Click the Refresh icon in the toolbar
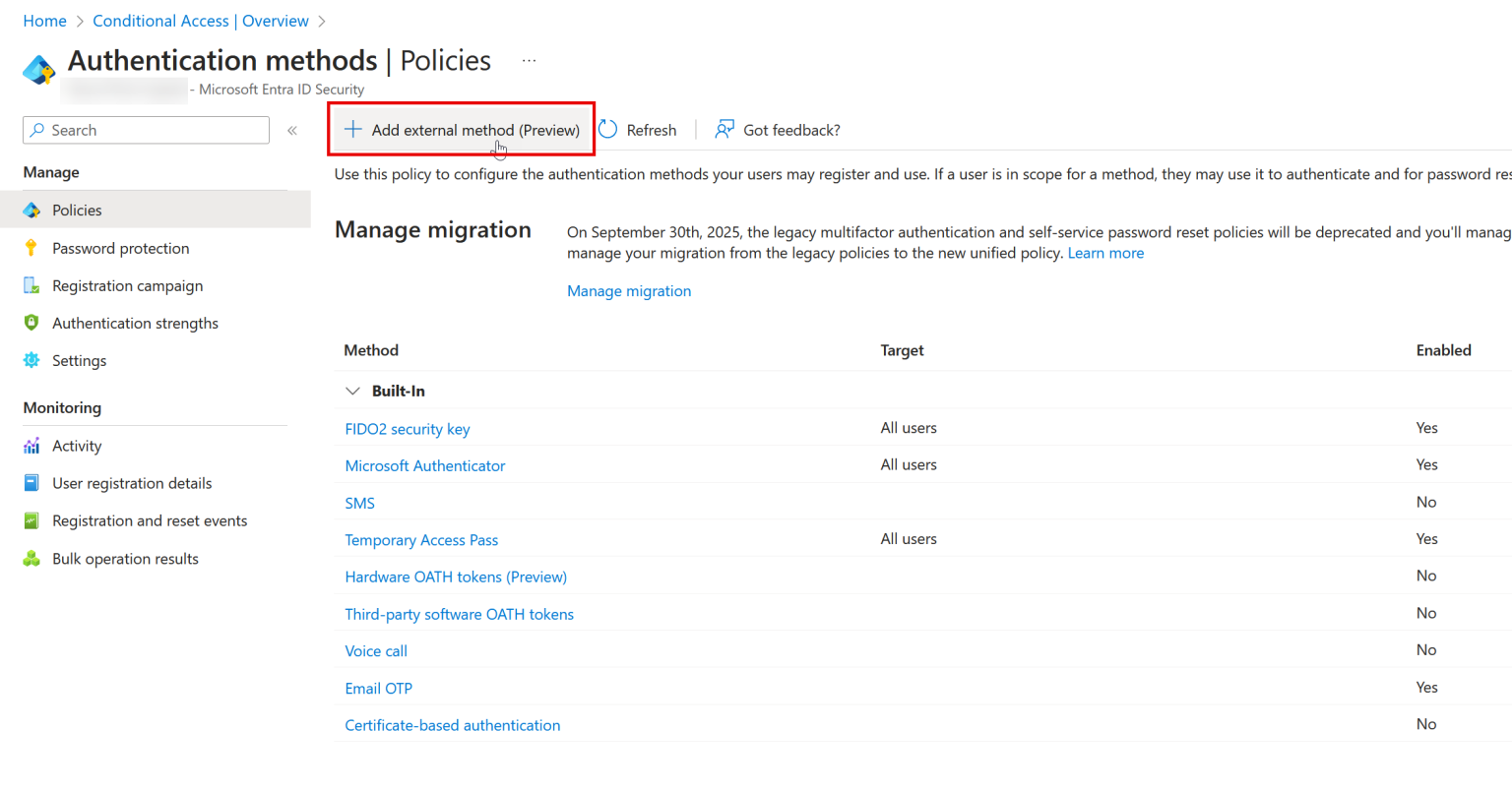The width and height of the screenshot is (1512, 790). click(x=608, y=129)
